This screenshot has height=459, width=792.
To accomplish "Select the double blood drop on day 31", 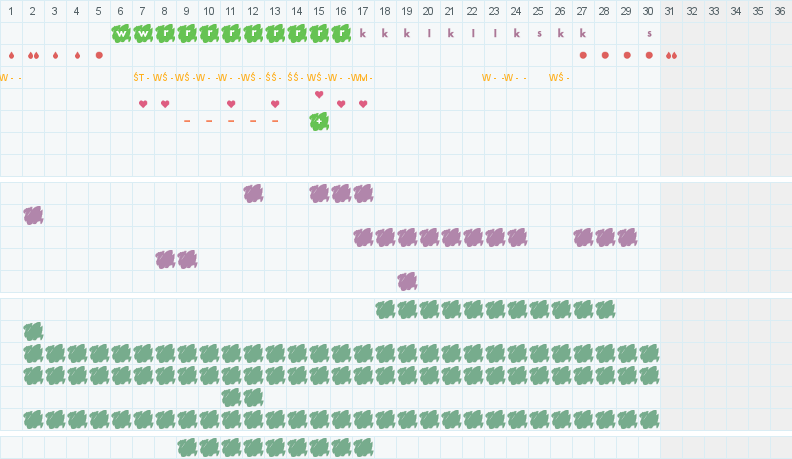I will point(671,55).
